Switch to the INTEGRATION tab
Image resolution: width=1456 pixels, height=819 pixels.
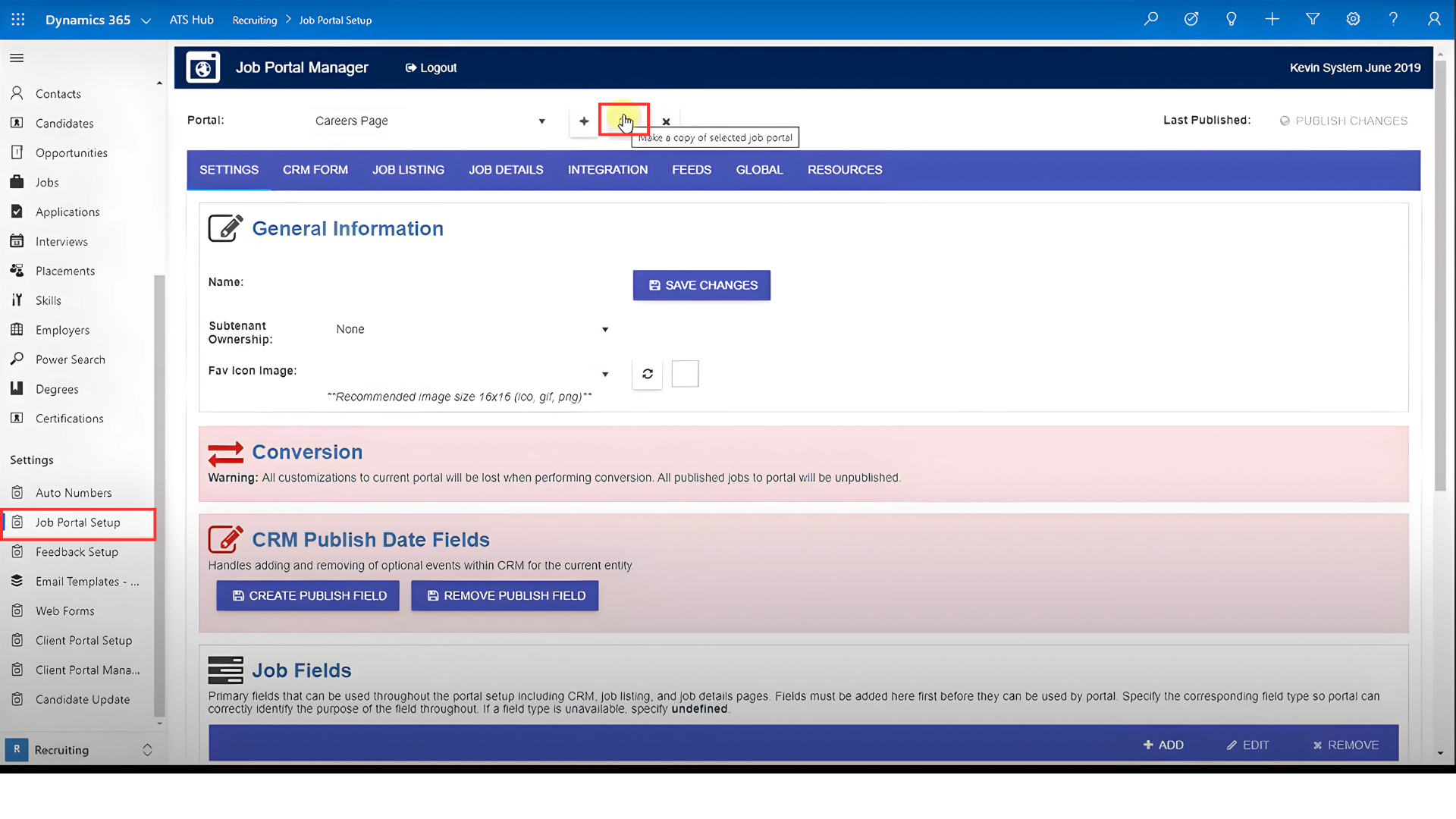[607, 170]
